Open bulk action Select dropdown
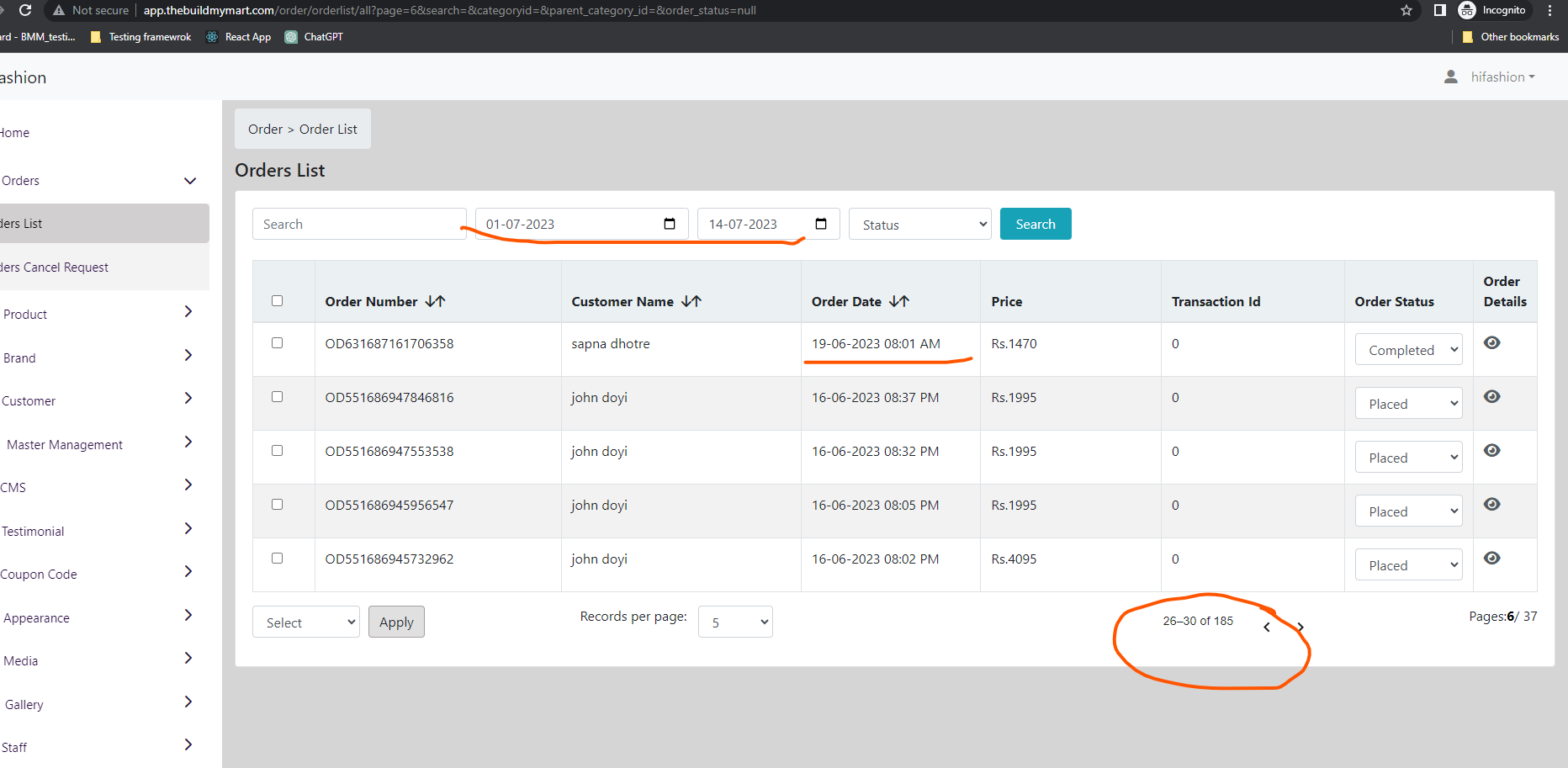The width and height of the screenshot is (1568, 768). pyautogui.click(x=306, y=622)
